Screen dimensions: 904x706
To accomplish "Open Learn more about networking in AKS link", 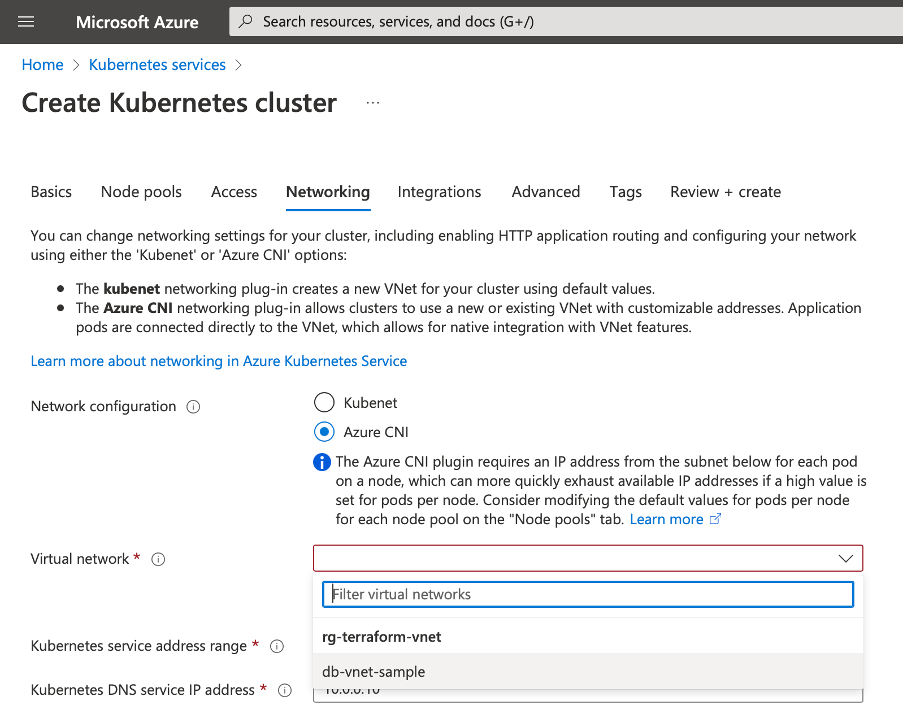I will pos(219,361).
